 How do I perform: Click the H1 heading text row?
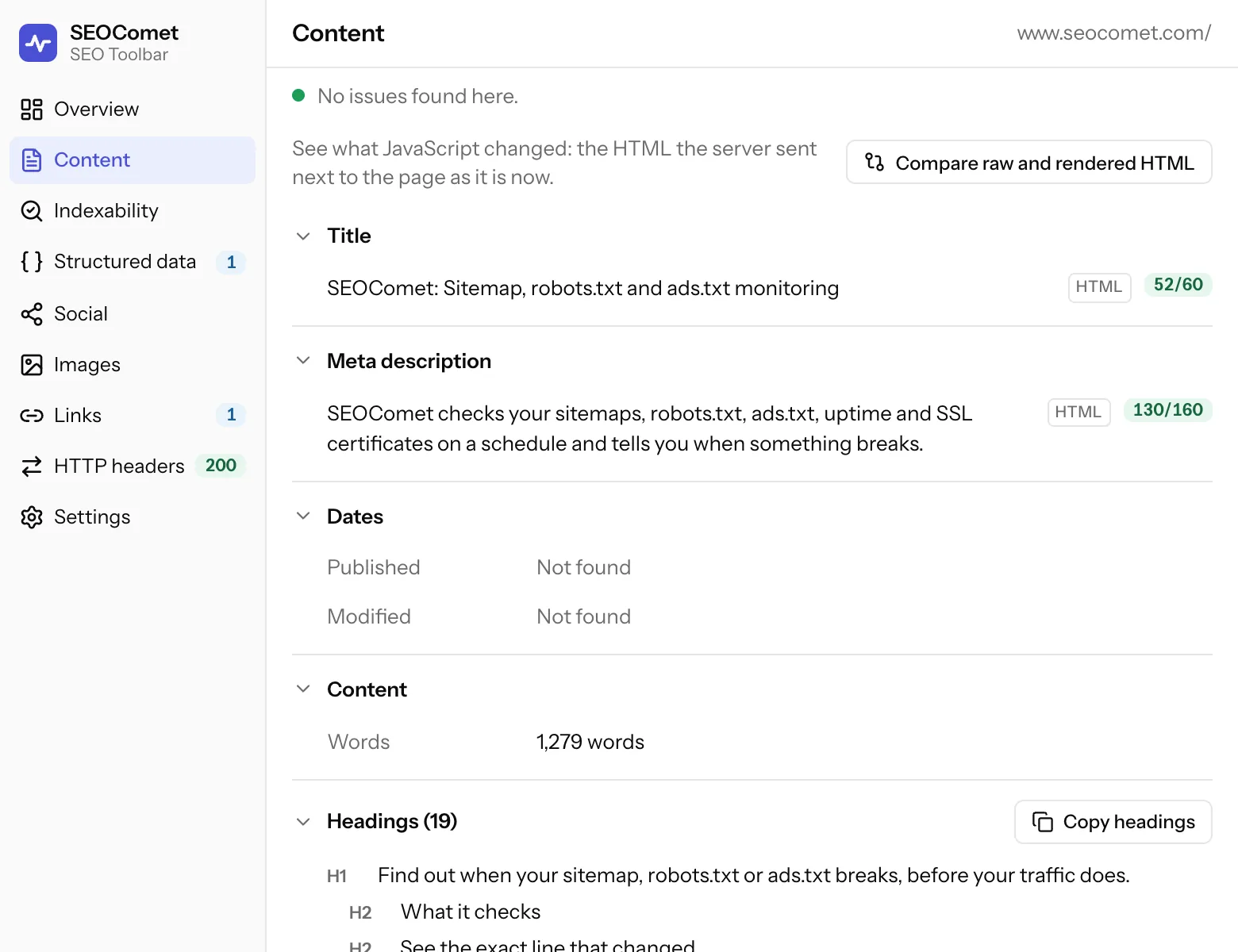[754, 876]
